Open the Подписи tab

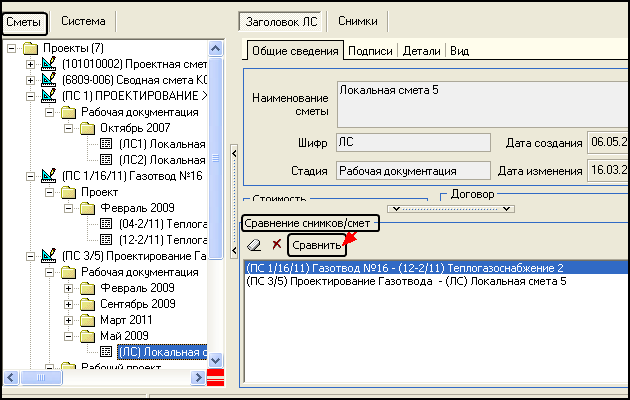370,50
